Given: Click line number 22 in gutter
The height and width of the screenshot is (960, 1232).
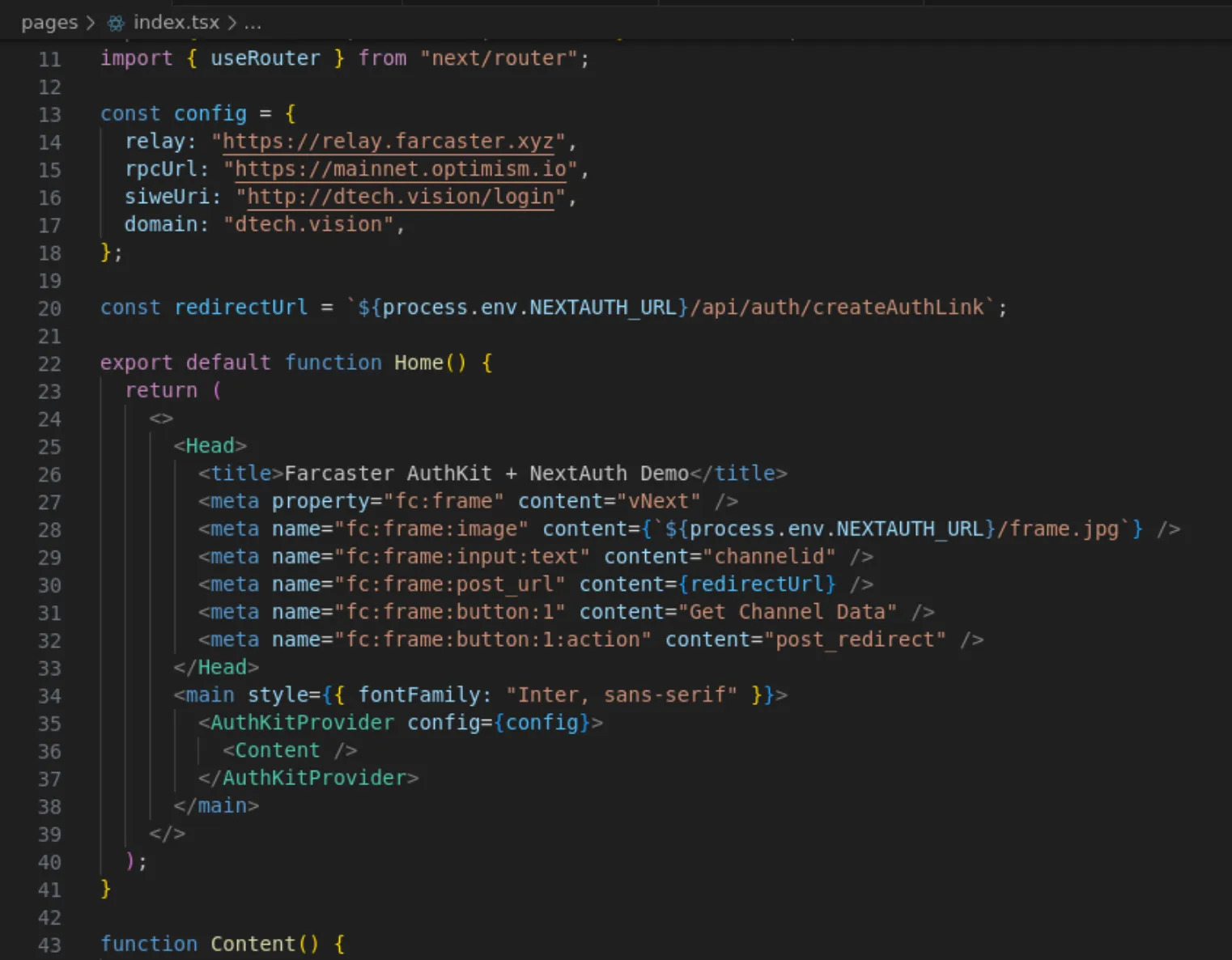Looking at the screenshot, I should click(x=49, y=364).
